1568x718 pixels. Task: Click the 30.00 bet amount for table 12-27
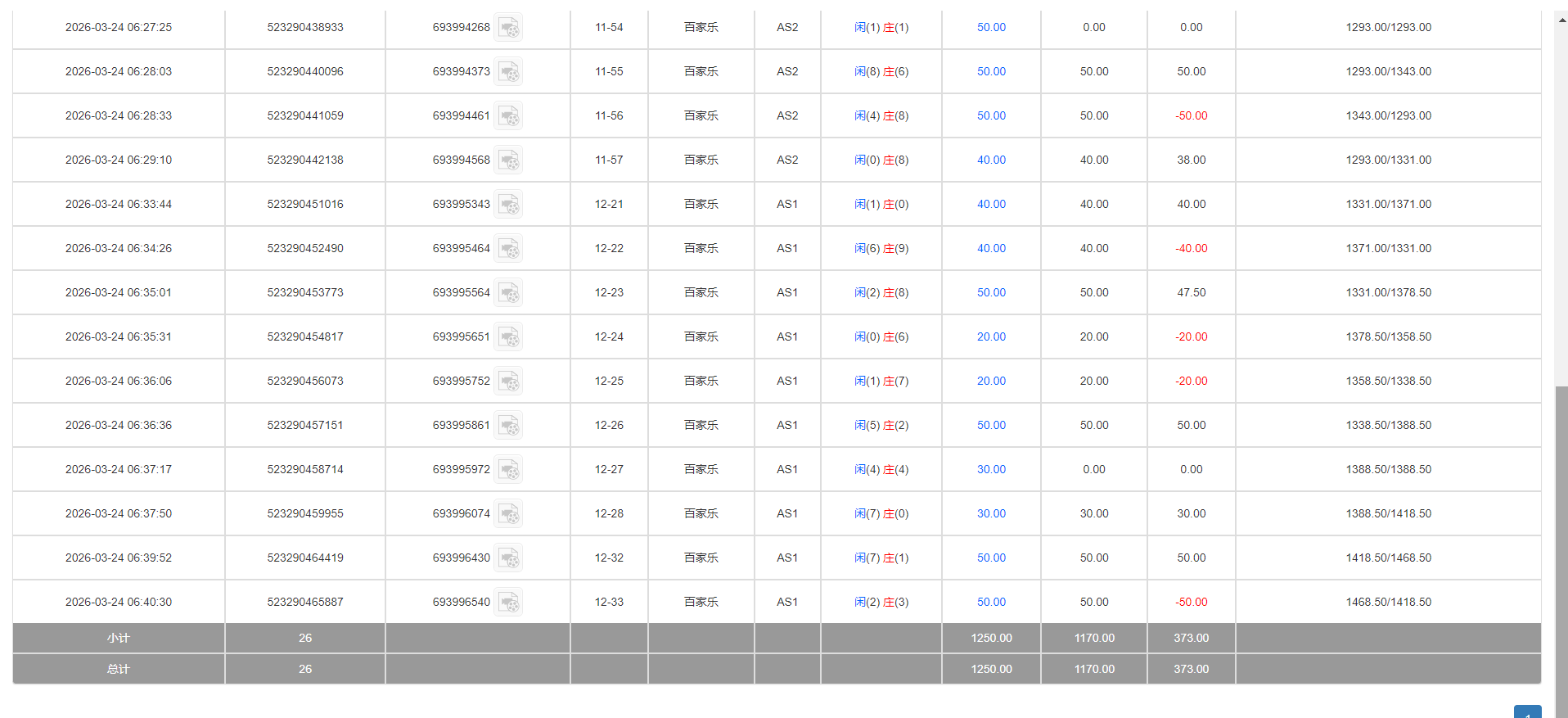tap(991, 470)
